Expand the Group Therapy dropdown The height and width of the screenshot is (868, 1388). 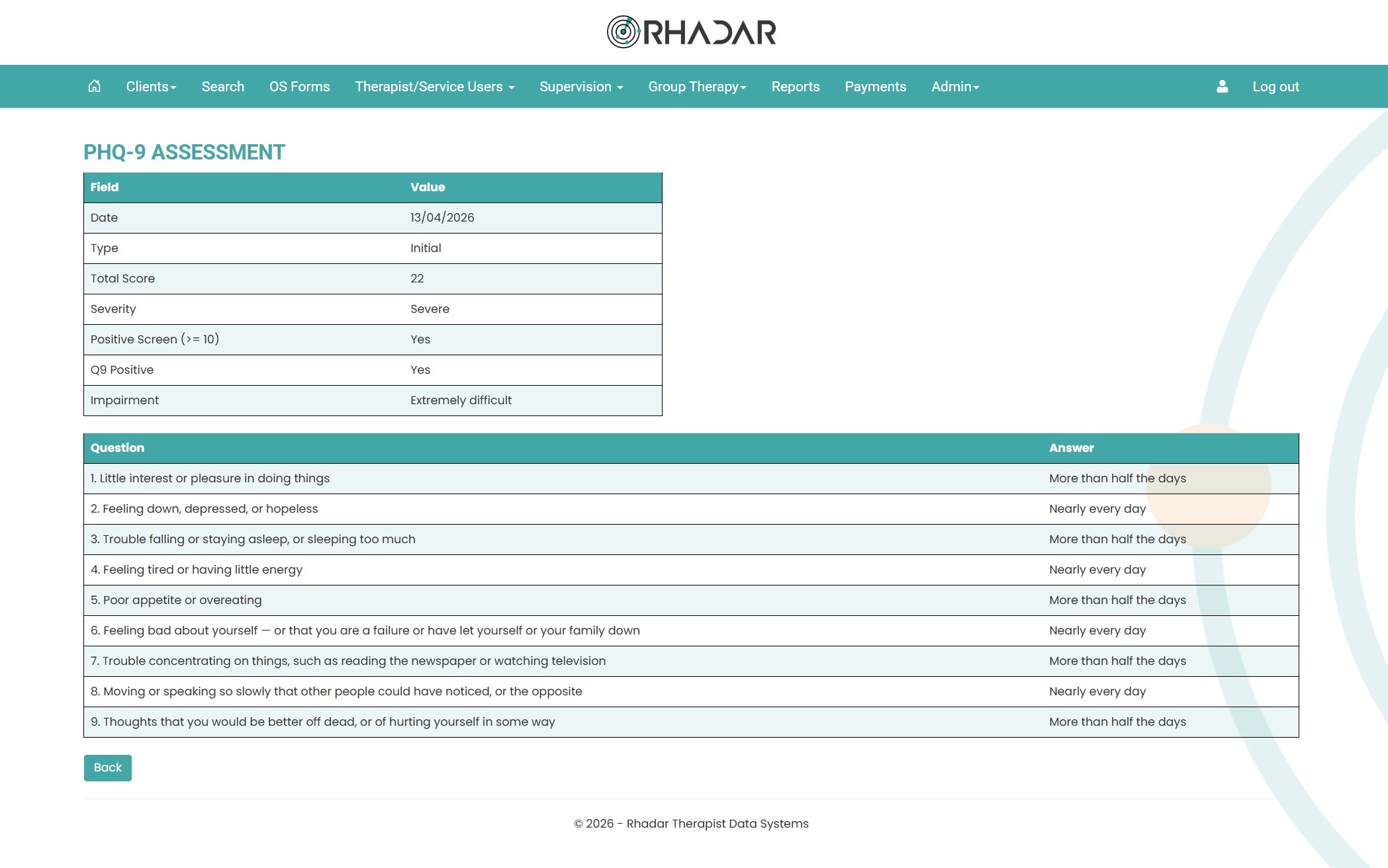(x=697, y=87)
